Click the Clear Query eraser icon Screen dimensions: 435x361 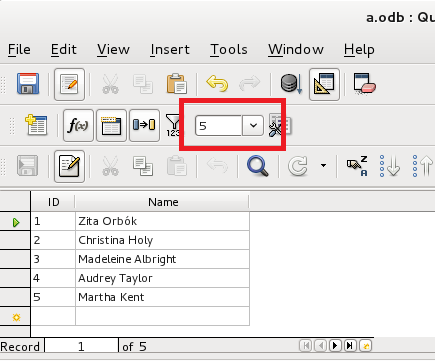(364, 84)
